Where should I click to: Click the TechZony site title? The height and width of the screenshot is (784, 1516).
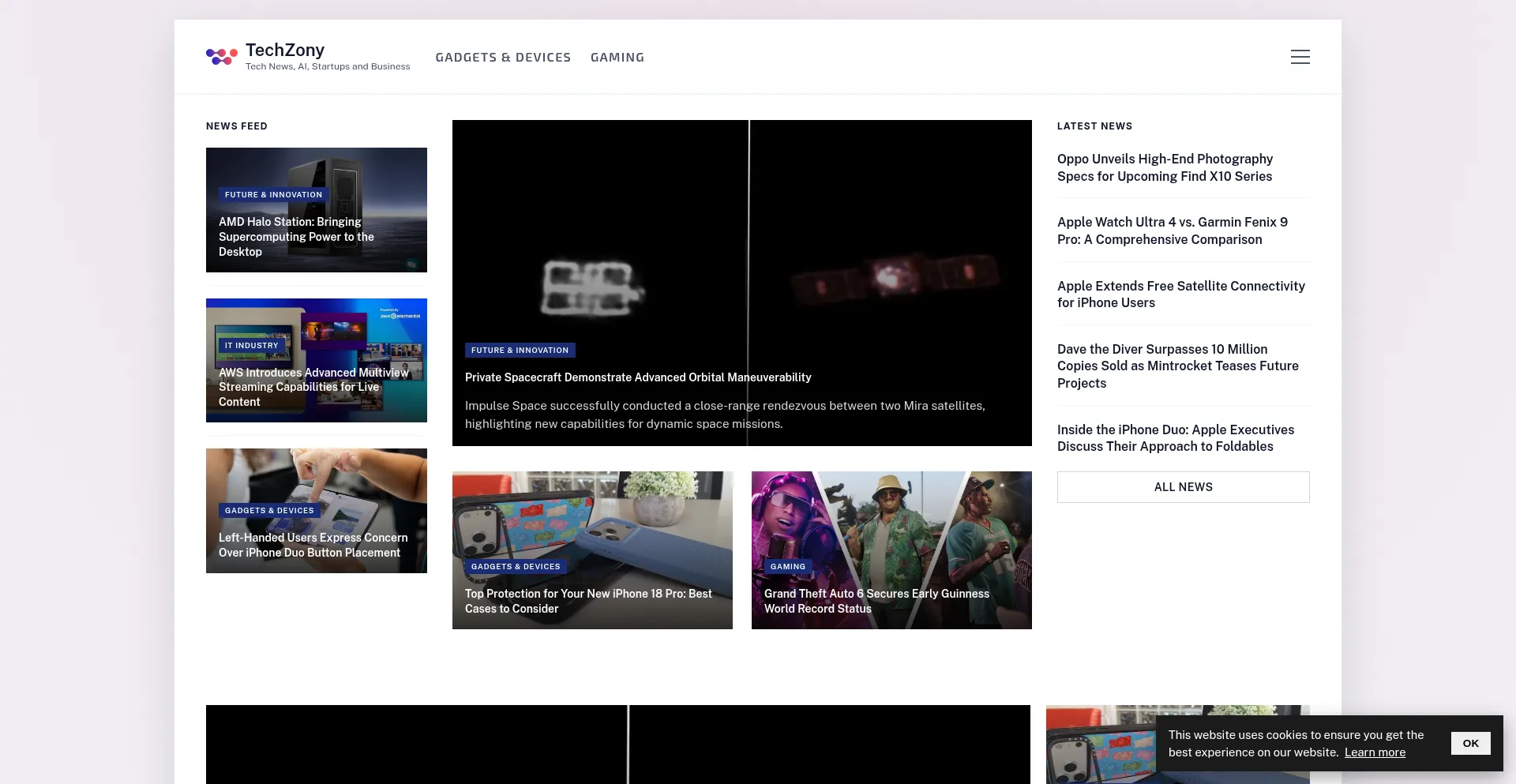tap(285, 50)
